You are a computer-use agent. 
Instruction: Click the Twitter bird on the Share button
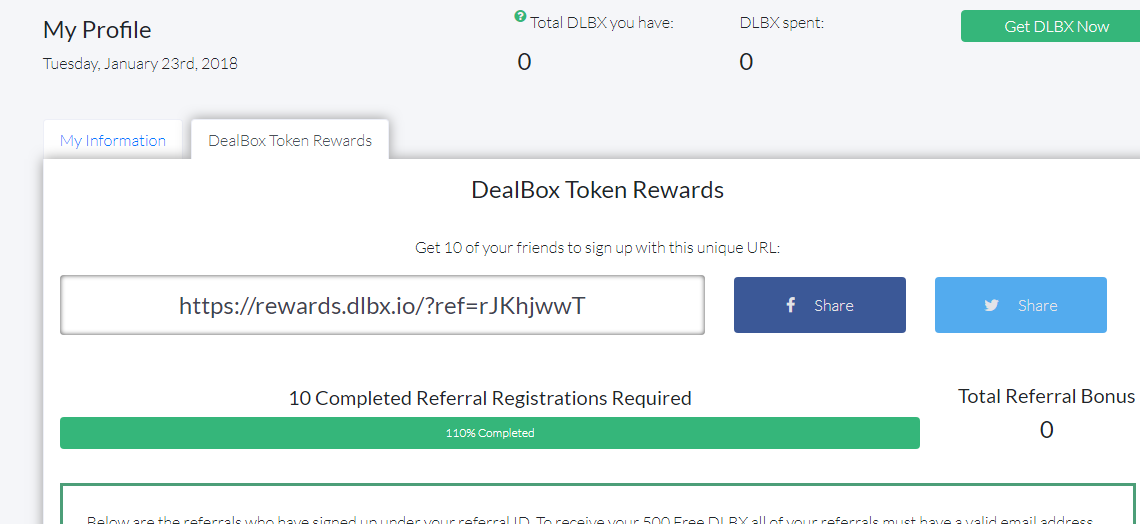pyautogui.click(x=991, y=305)
